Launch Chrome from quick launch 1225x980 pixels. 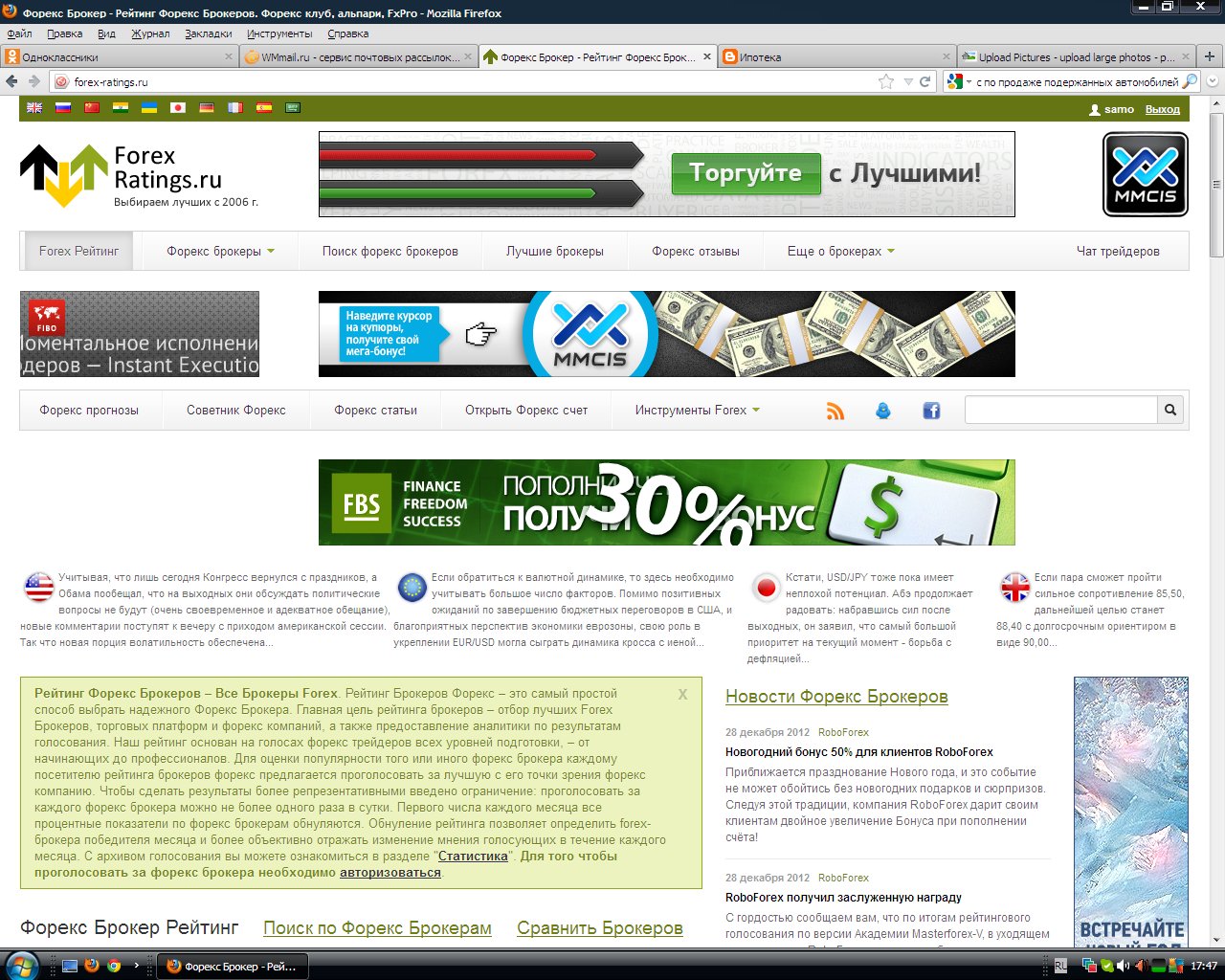click(114, 966)
